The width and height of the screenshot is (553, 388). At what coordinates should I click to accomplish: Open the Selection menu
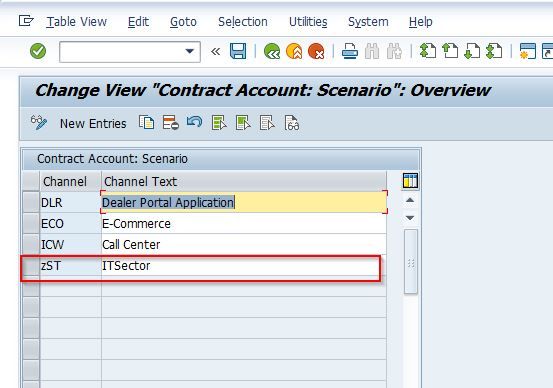[x=243, y=22]
